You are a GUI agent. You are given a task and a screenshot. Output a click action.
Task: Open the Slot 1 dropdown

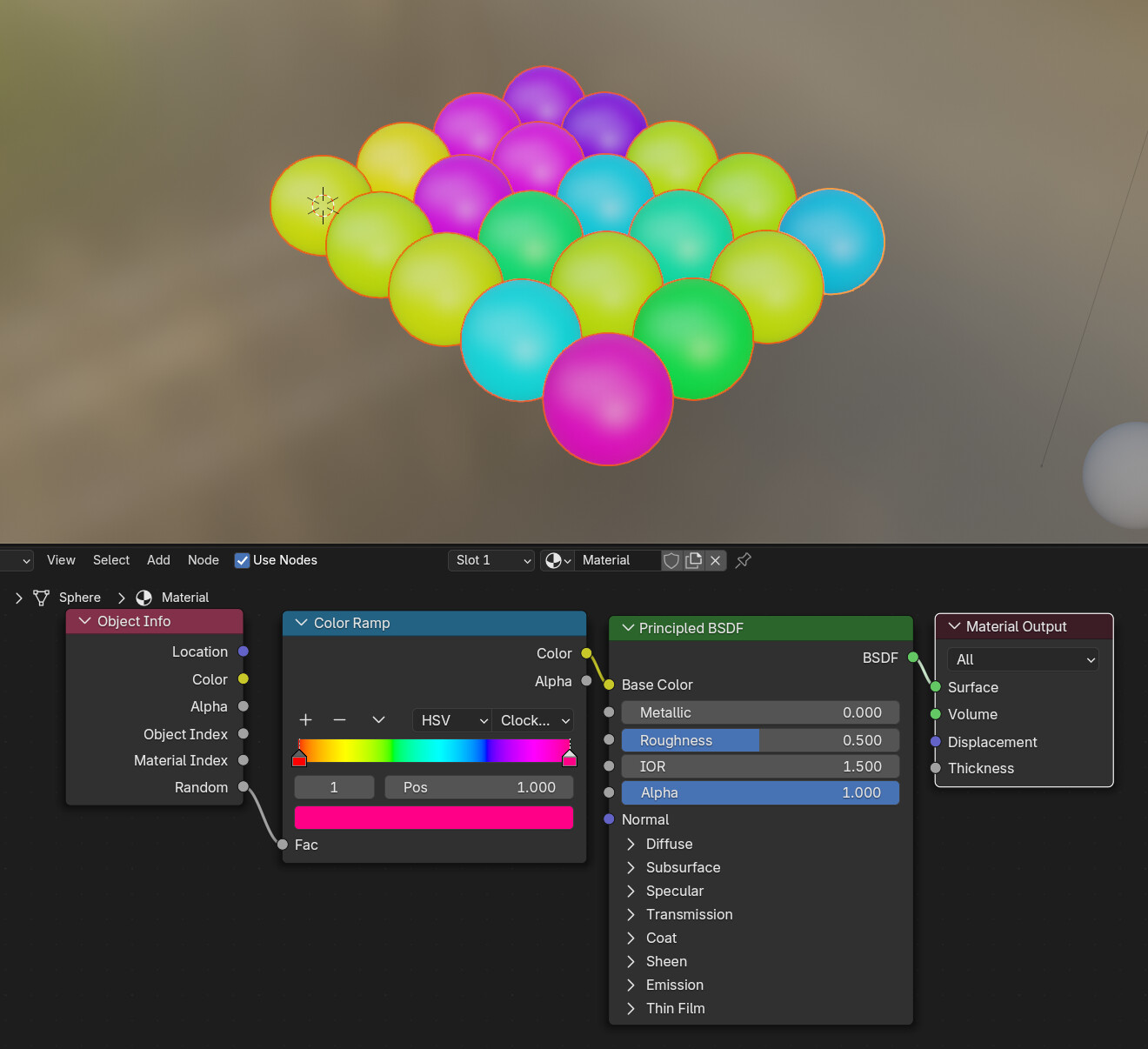[x=491, y=560]
